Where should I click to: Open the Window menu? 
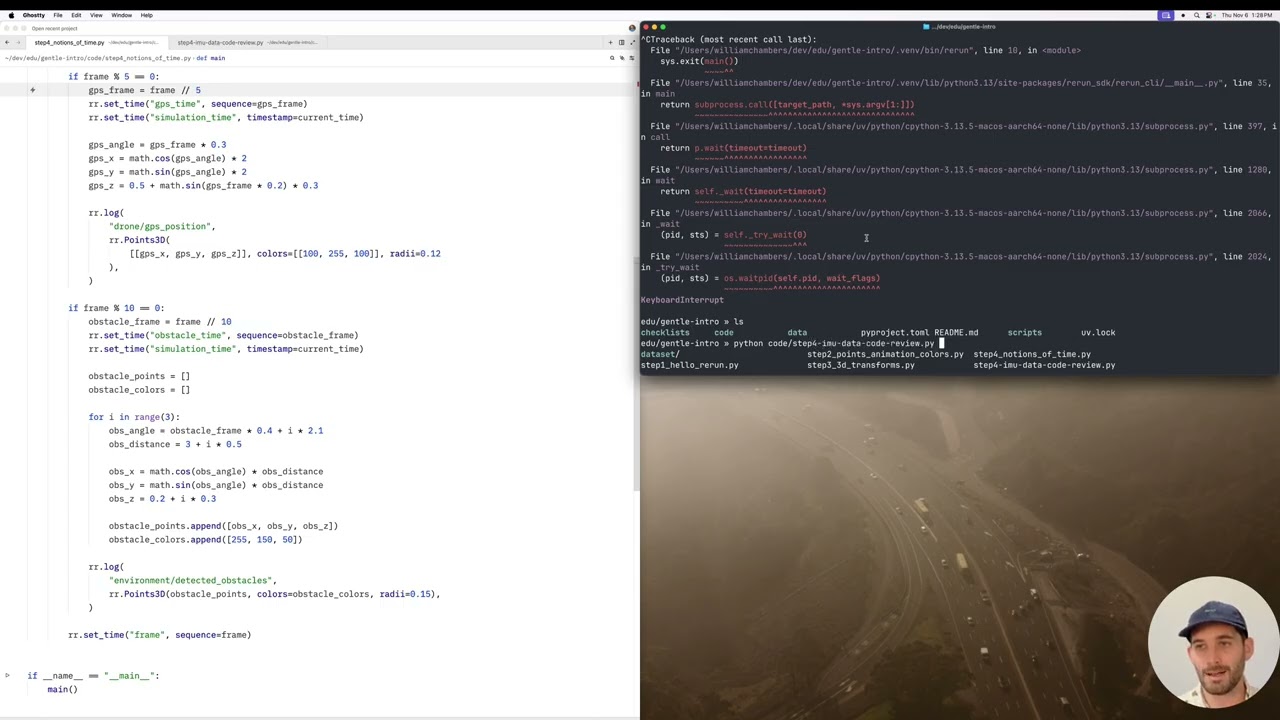point(121,15)
